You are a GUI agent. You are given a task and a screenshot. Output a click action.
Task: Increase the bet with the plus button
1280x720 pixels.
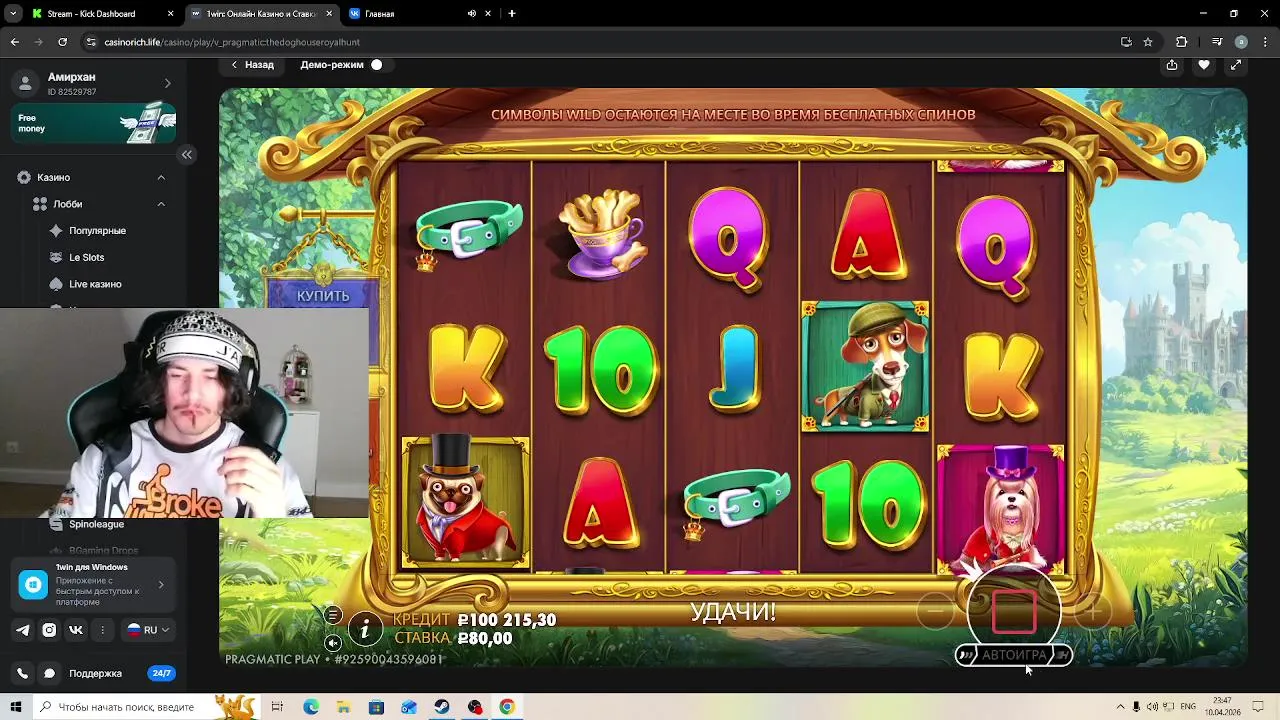1094,611
